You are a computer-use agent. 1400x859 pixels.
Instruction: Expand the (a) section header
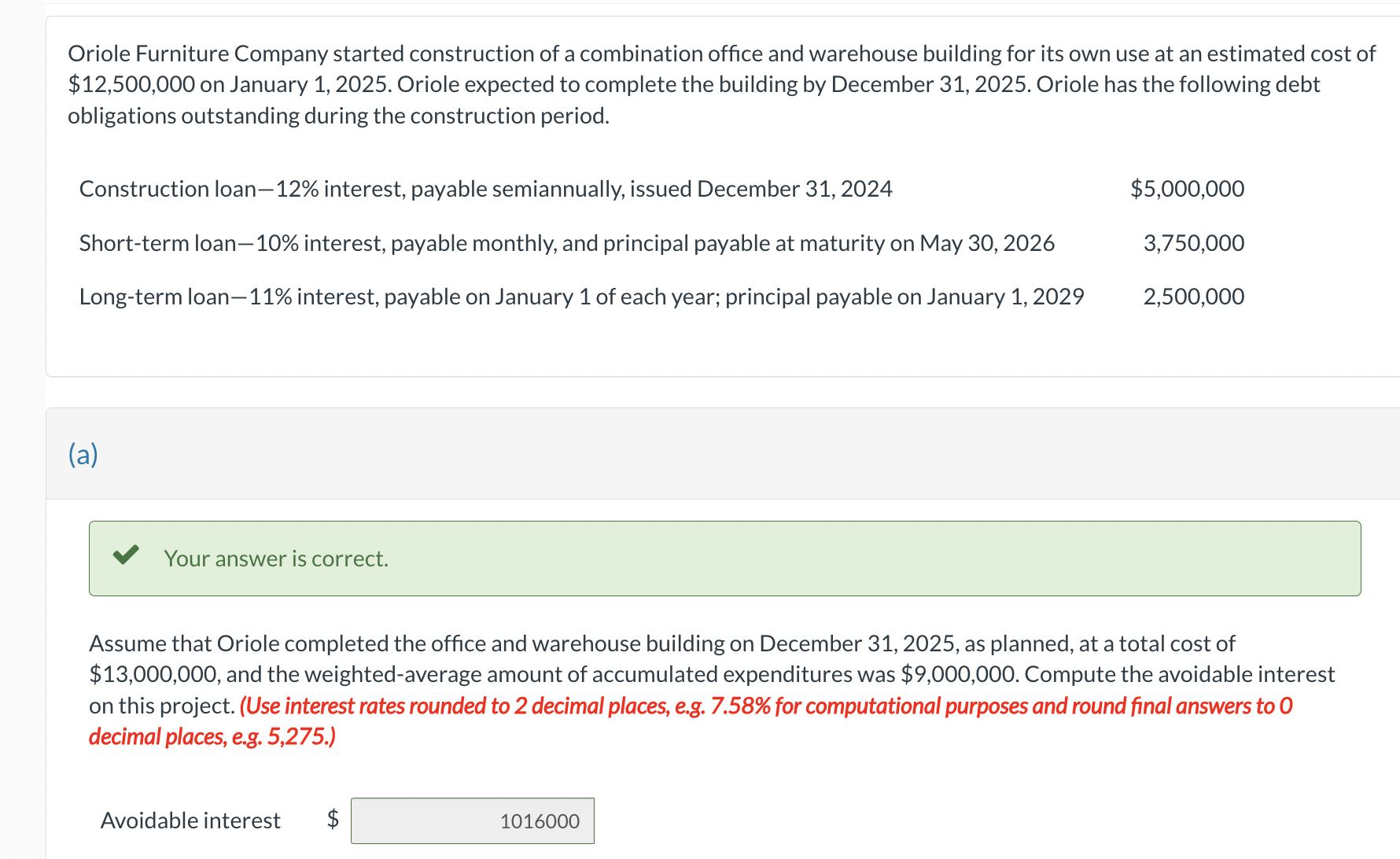click(82, 454)
